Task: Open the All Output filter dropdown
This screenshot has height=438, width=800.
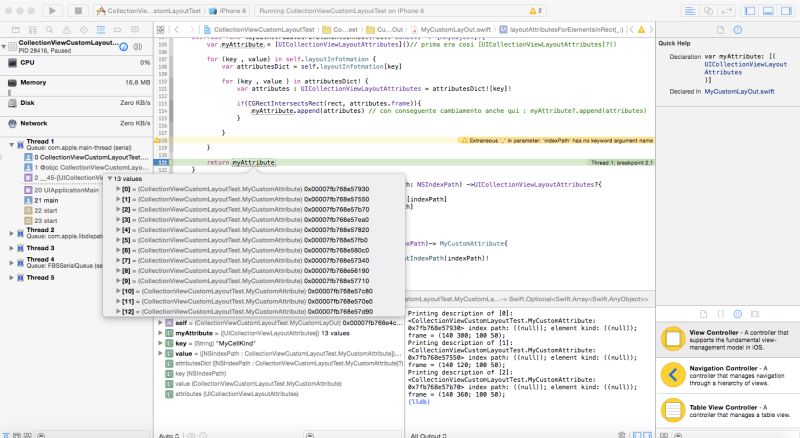Action: click(429, 435)
